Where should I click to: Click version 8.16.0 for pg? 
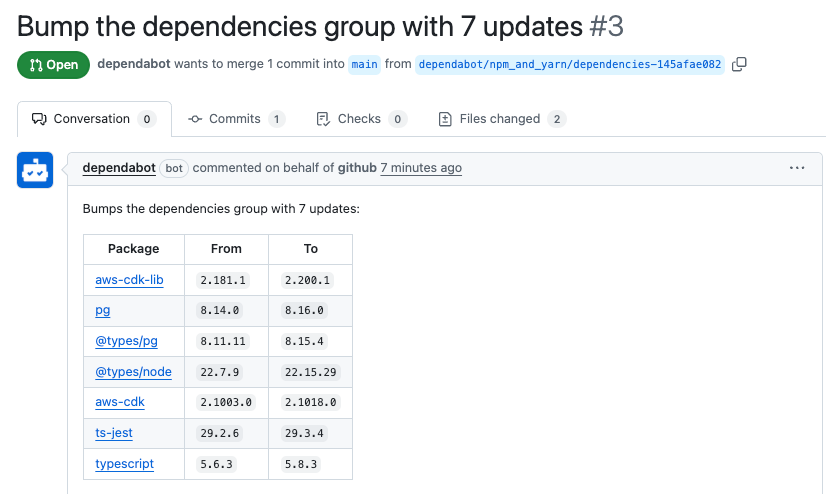[304, 311]
